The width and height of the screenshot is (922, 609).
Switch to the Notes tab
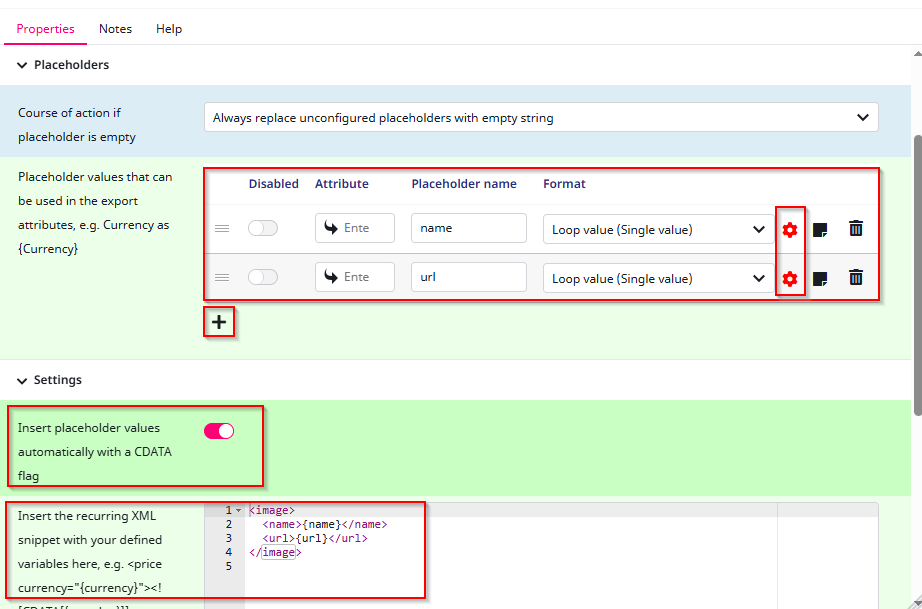point(115,29)
